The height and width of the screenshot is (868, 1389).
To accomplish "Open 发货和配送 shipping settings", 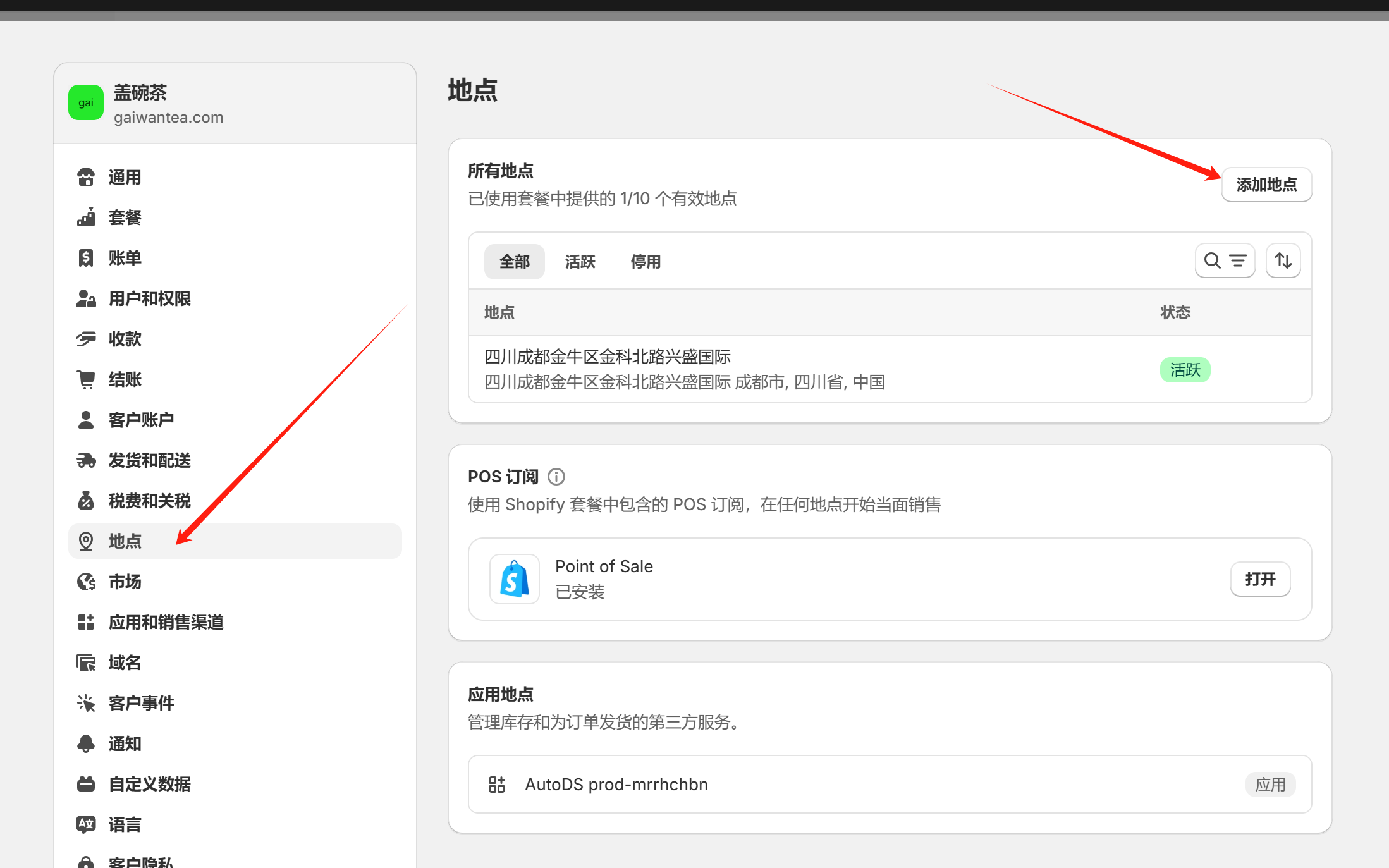I will tap(149, 460).
